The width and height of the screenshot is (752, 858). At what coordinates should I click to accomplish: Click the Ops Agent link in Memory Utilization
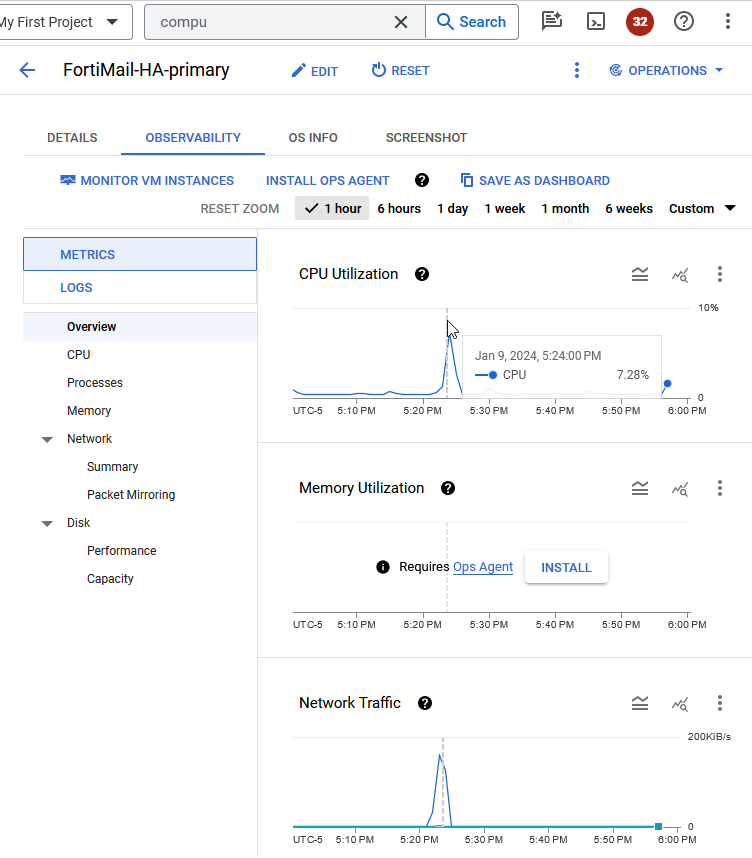point(483,567)
